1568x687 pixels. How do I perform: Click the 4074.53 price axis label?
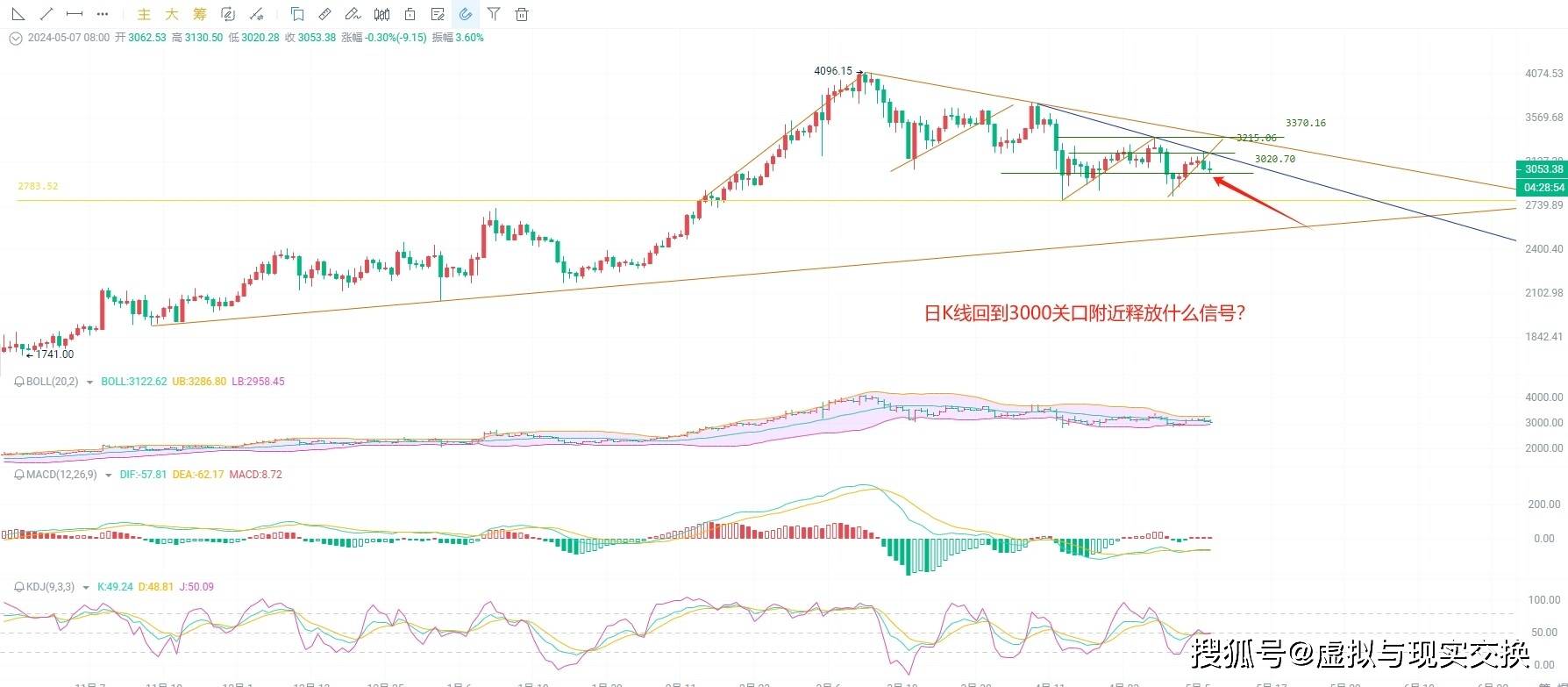point(1544,74)
